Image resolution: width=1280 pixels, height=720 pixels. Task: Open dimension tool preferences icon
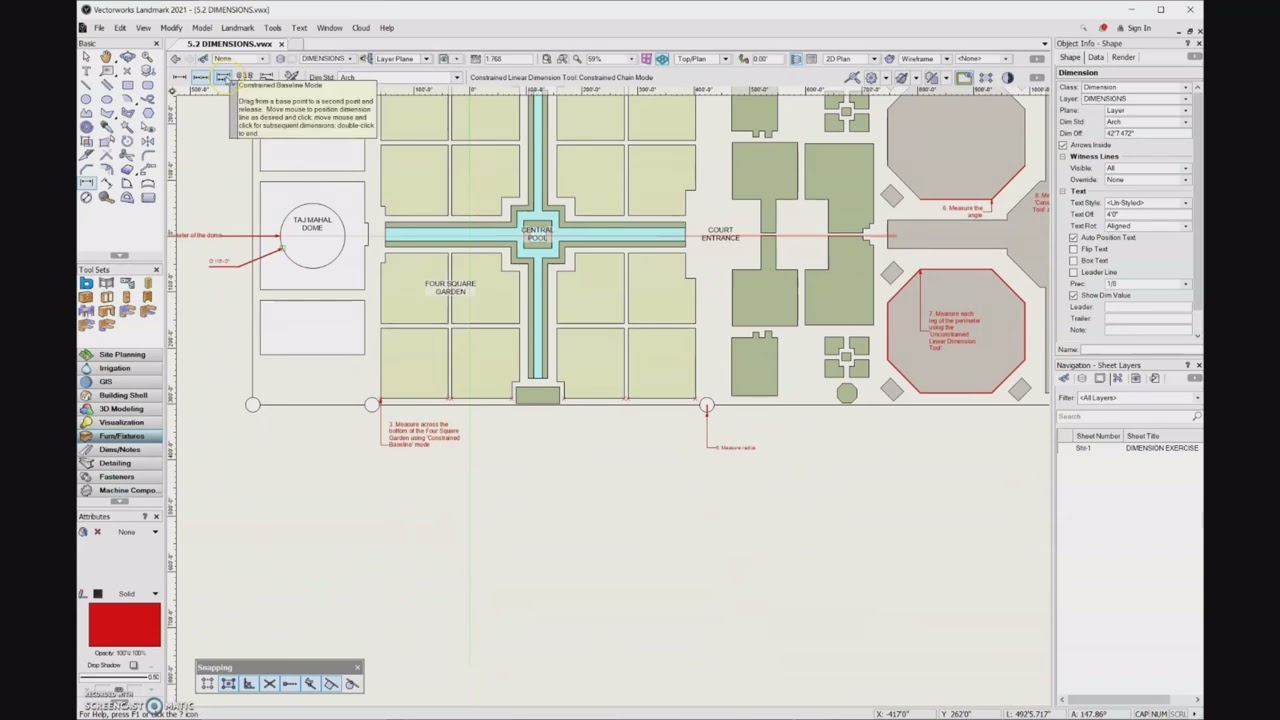(x=291, y=77)
